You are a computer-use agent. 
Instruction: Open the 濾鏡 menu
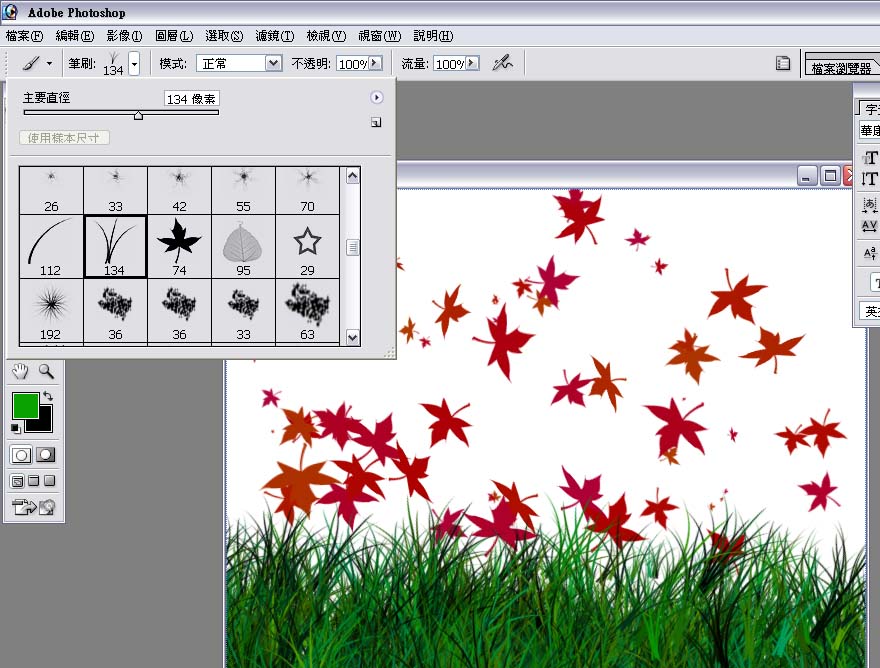click(274, 36)
